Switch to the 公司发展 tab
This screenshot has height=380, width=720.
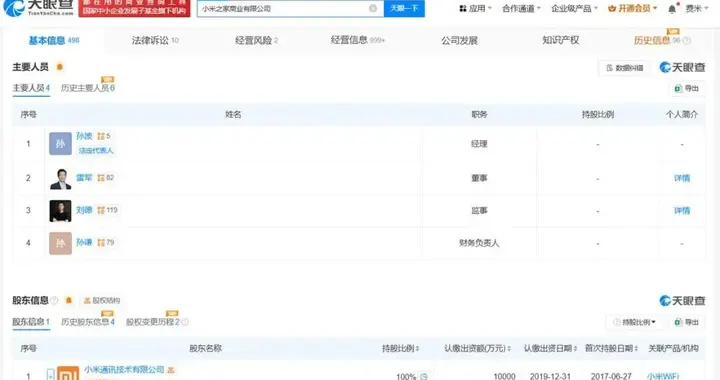459,40
